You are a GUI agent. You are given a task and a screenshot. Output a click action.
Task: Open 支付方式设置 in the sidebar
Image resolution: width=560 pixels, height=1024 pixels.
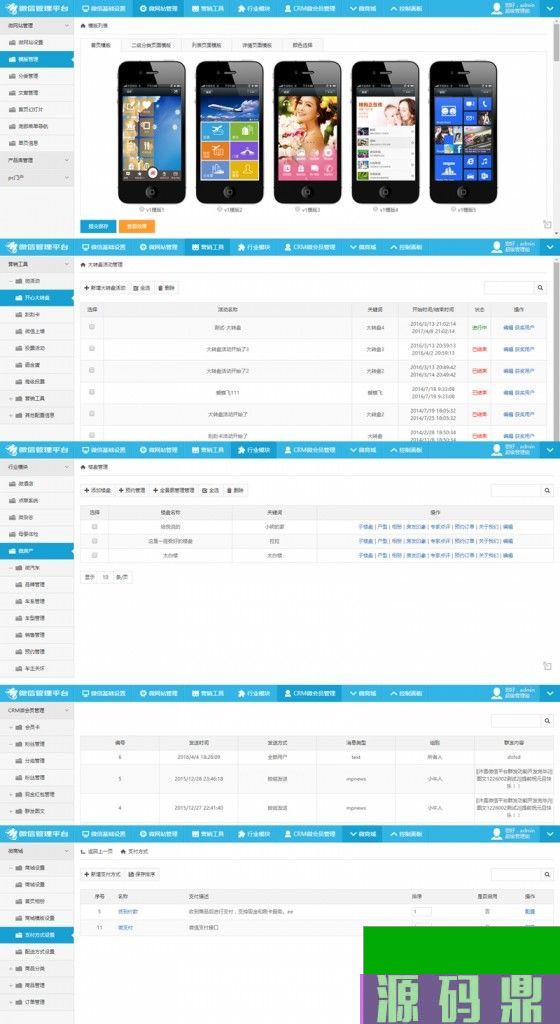coord(37,935)
